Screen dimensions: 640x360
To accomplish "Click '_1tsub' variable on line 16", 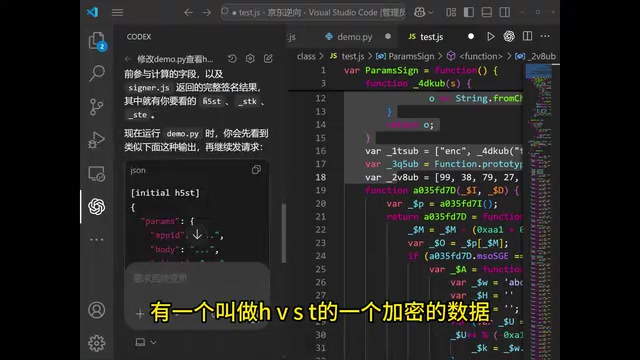I will point(402,151).
